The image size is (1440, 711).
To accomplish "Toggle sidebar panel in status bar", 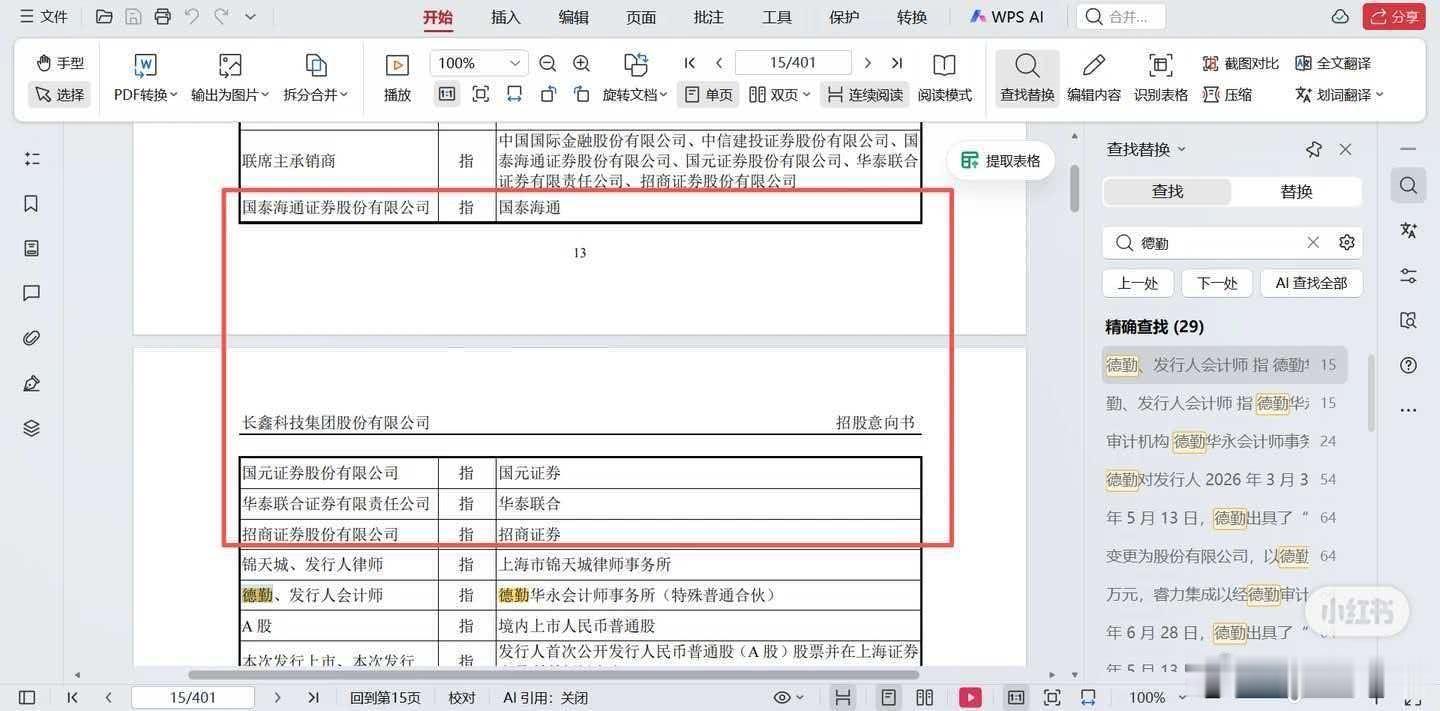I will (27, 697).
